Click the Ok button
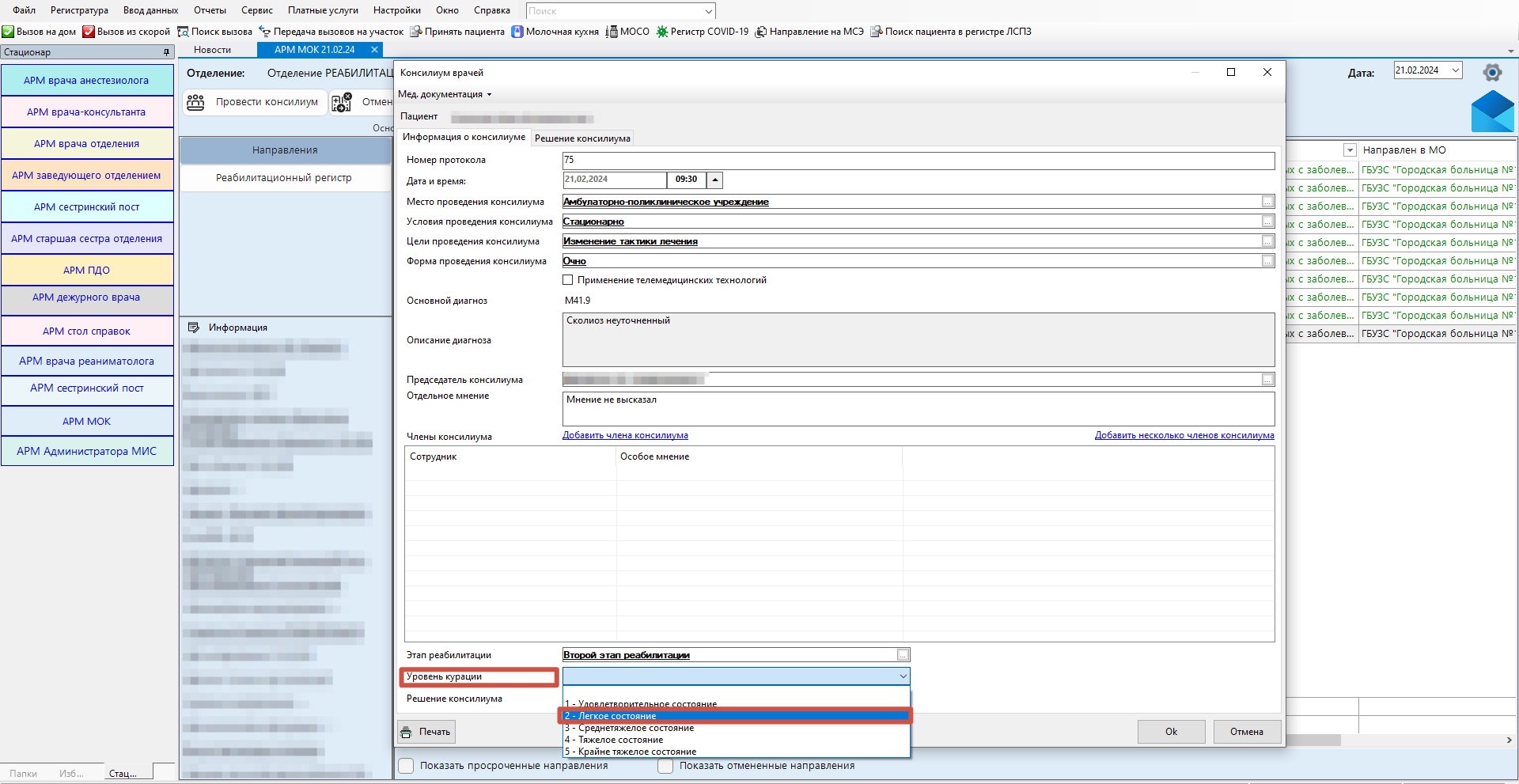 coord(1171,732)
